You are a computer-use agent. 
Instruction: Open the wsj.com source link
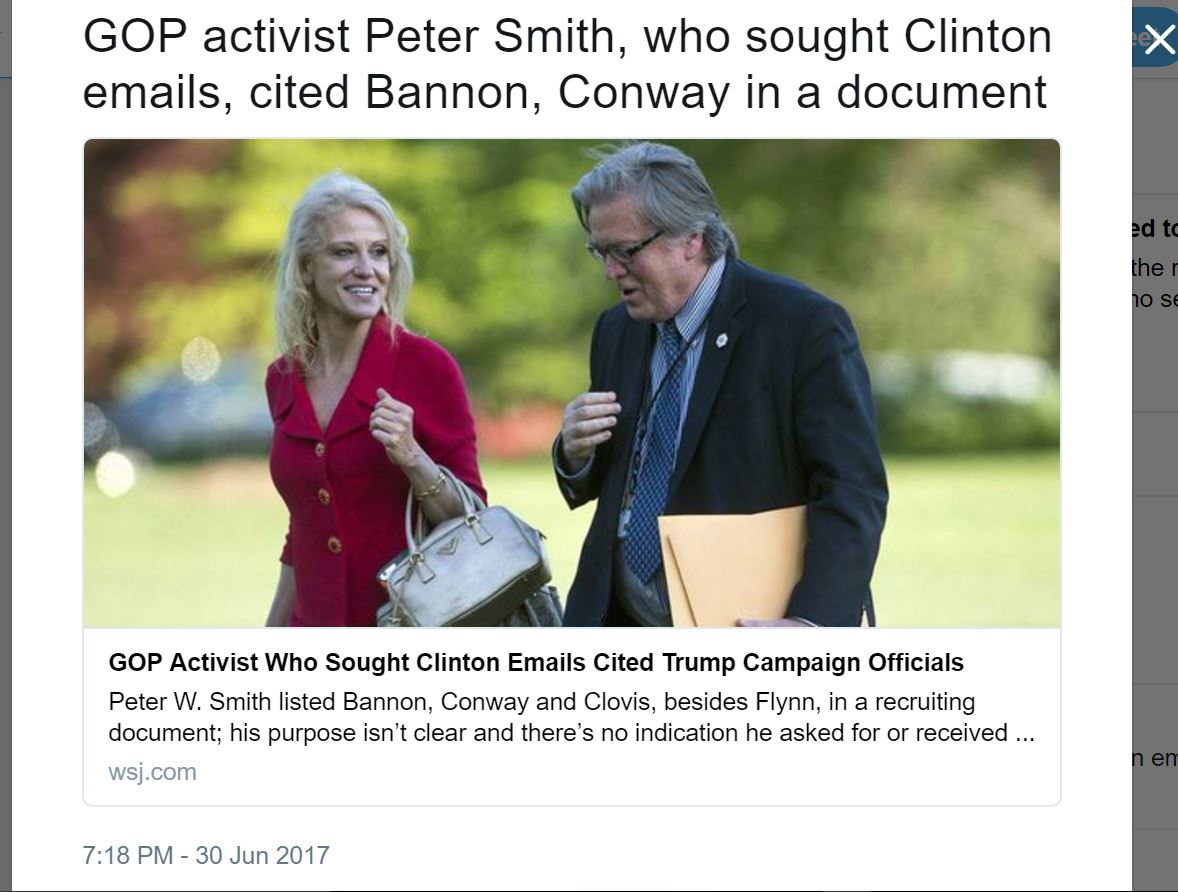coord(153,772)
